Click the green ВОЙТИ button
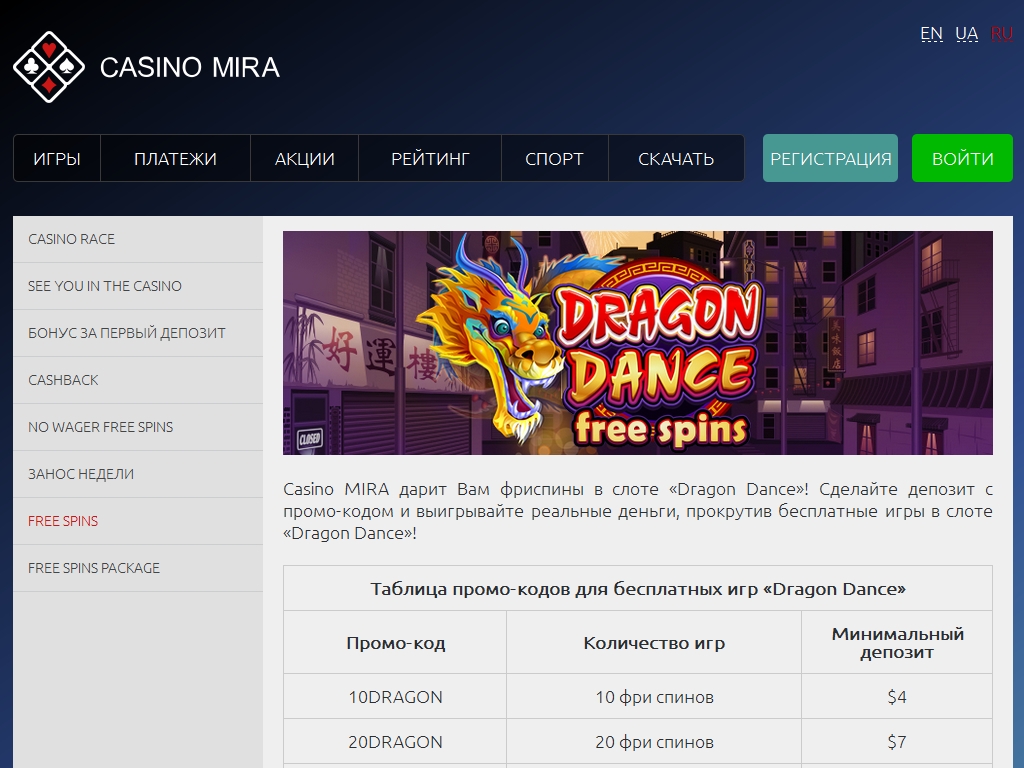The image size is (1024, 768). coord(962,159)
